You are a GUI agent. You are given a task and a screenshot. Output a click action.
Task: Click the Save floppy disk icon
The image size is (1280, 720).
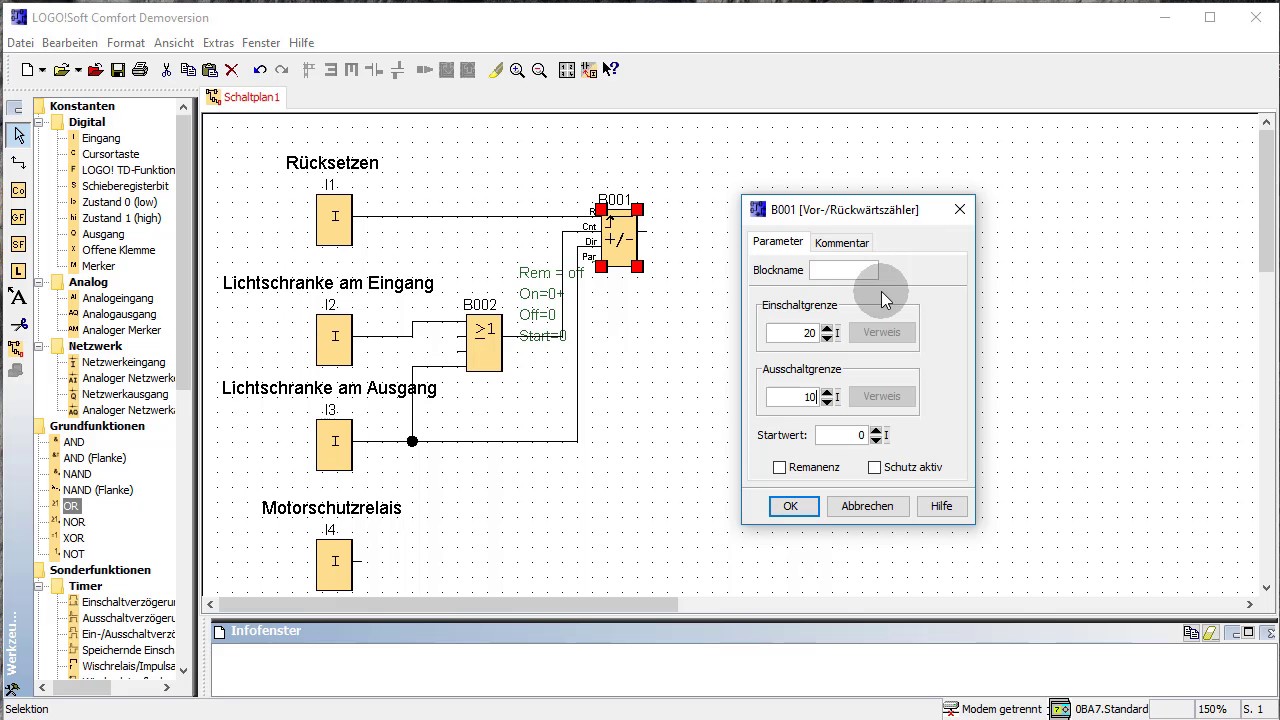coord(118,70)
